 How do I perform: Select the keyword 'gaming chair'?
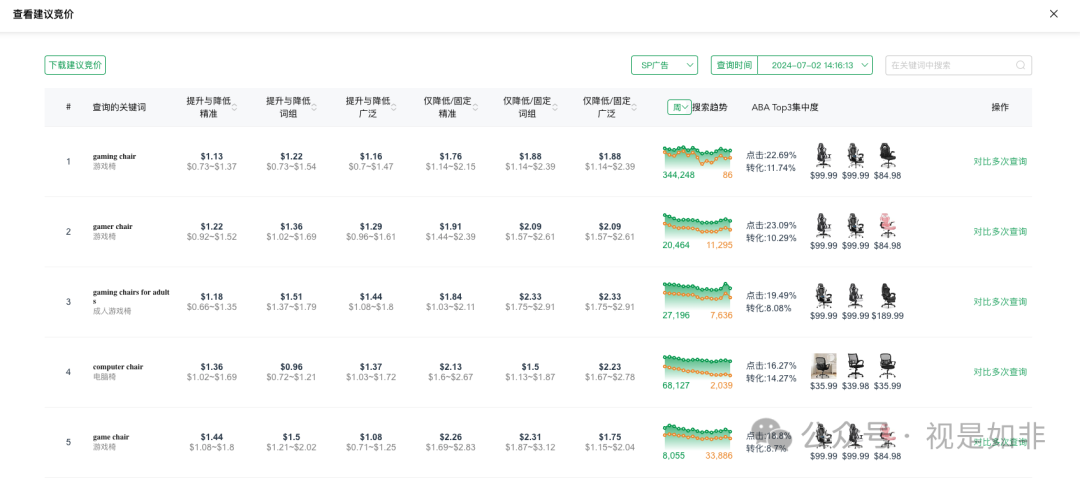[114, 156]
